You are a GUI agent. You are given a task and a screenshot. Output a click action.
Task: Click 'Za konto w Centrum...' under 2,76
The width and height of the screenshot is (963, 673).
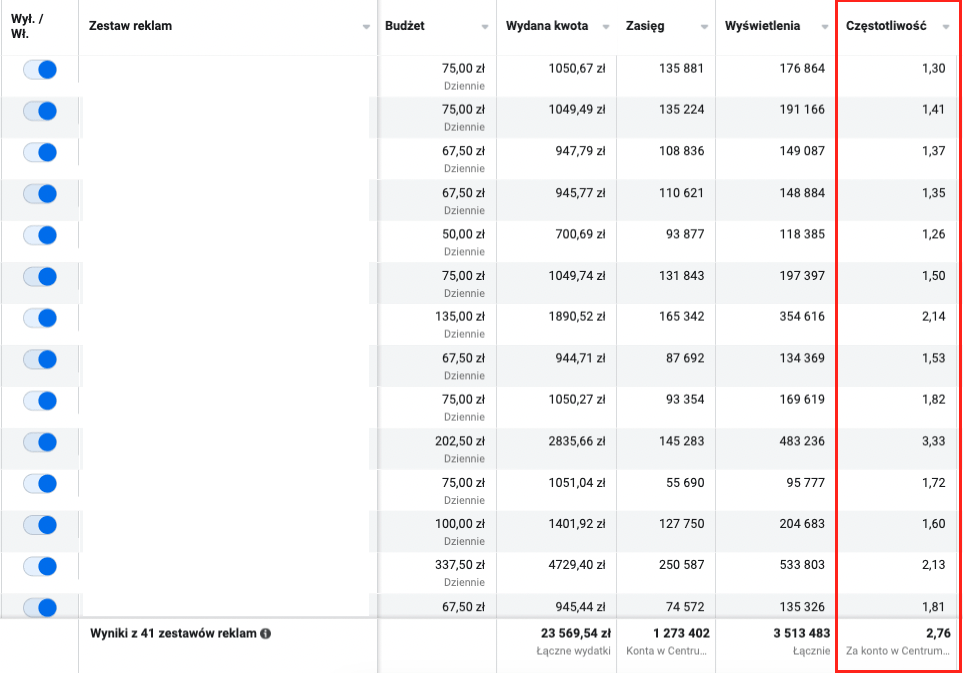click(898, 652)
